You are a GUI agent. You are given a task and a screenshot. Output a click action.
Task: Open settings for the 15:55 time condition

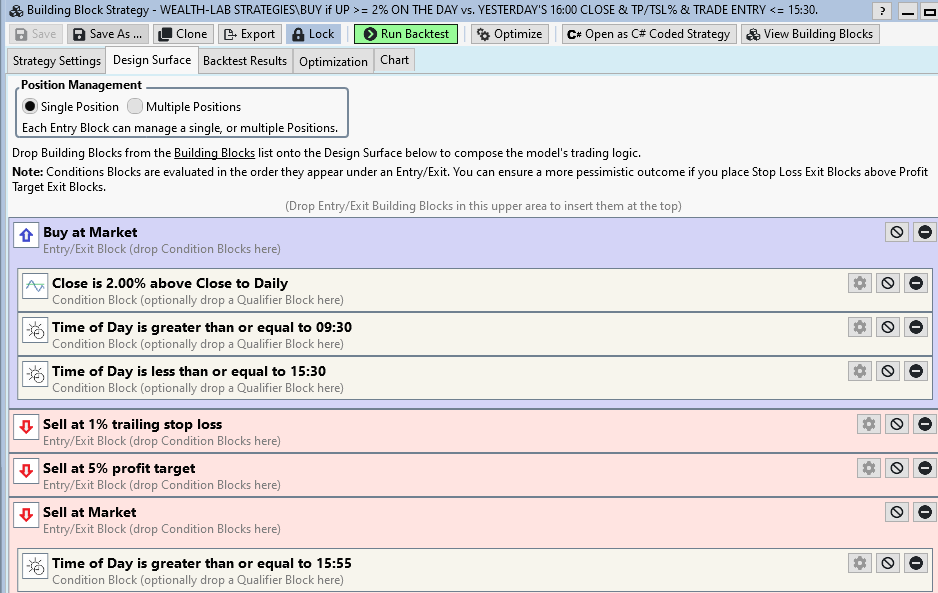tap(860, 563)
